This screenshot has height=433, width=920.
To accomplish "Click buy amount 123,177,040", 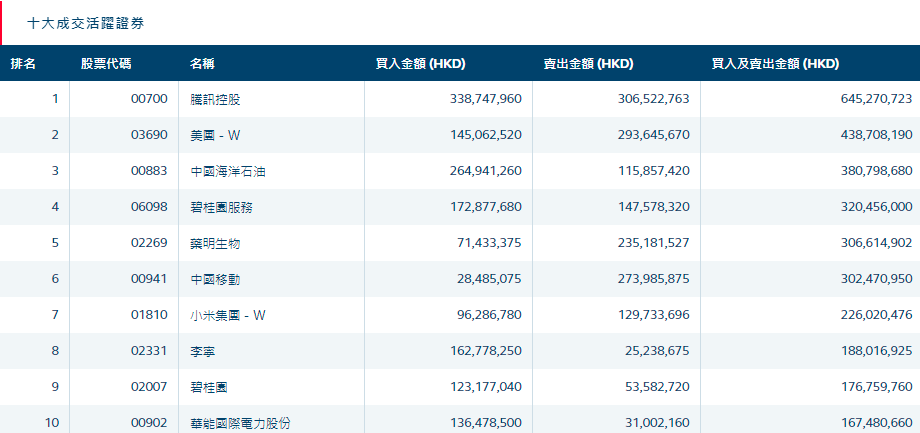I will point(486,387).
